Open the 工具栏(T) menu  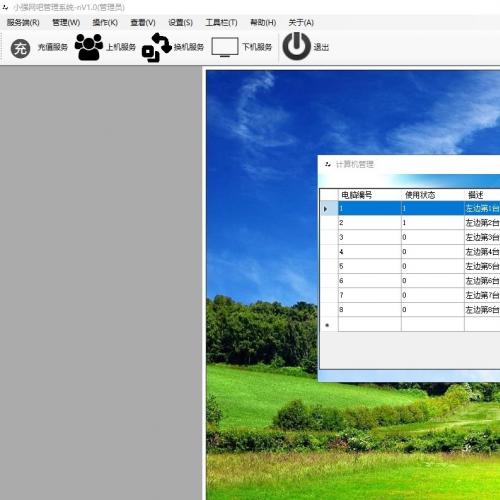pos(221,23)
